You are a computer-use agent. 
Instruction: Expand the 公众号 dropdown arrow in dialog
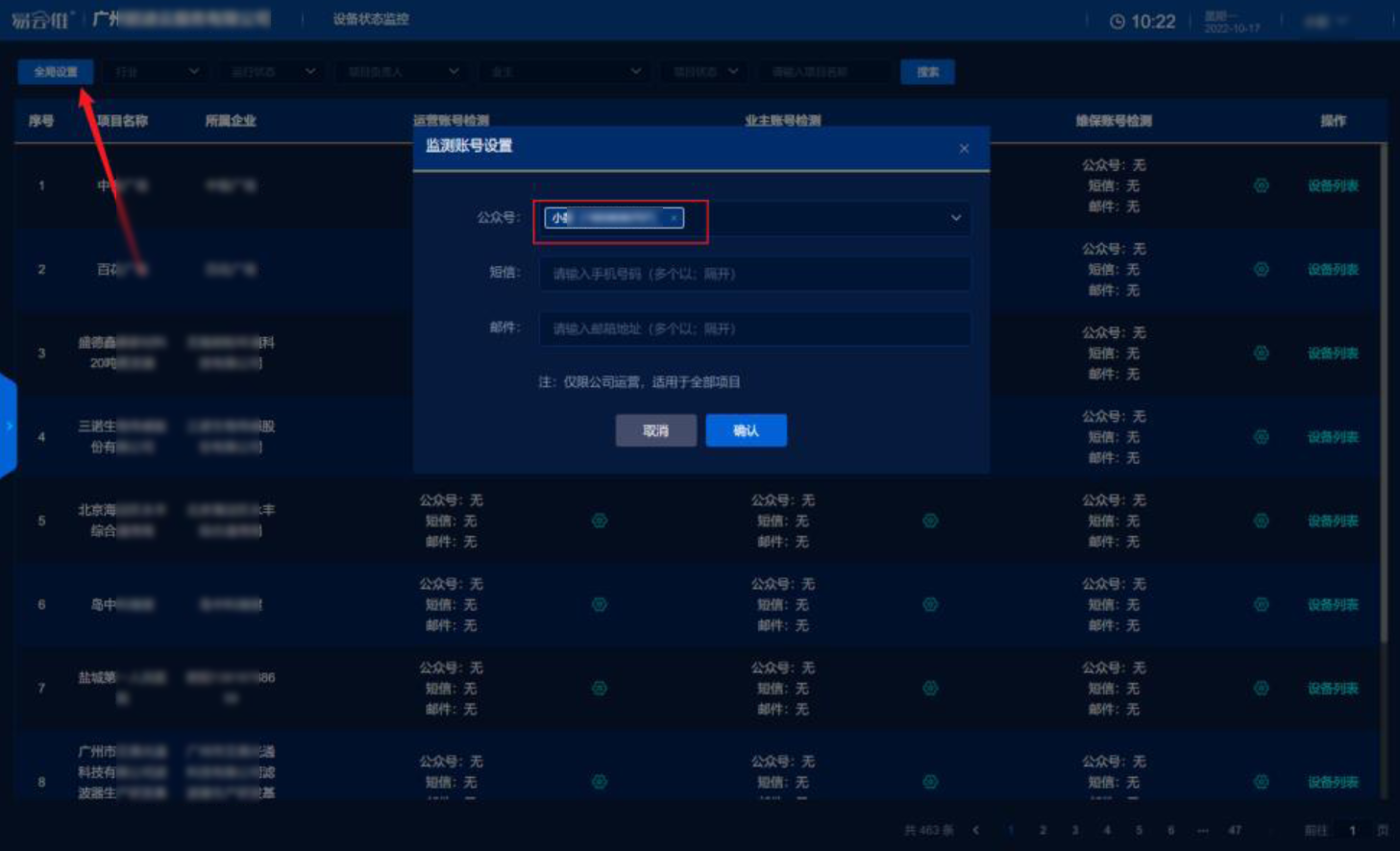pos(955,218)
